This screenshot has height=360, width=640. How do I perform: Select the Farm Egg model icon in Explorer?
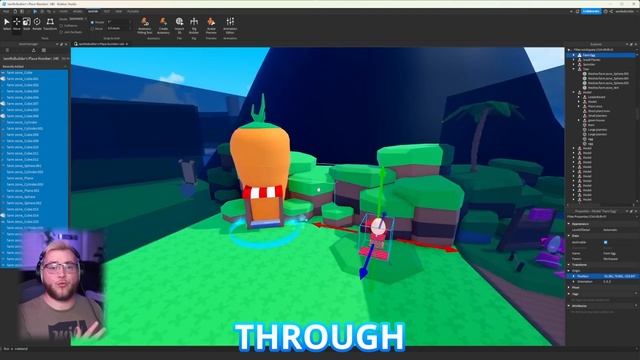click(579, 55)
